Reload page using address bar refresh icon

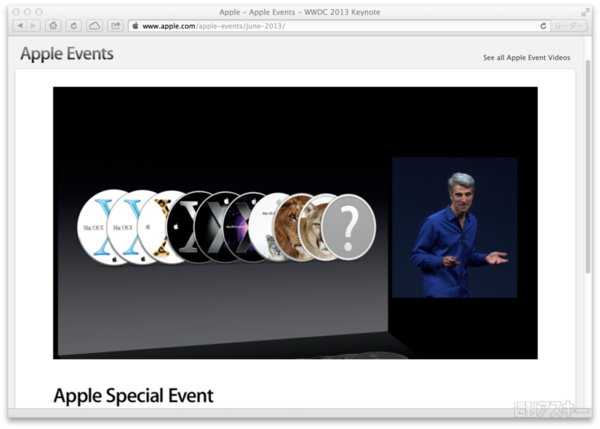click(x=543, y=26)
